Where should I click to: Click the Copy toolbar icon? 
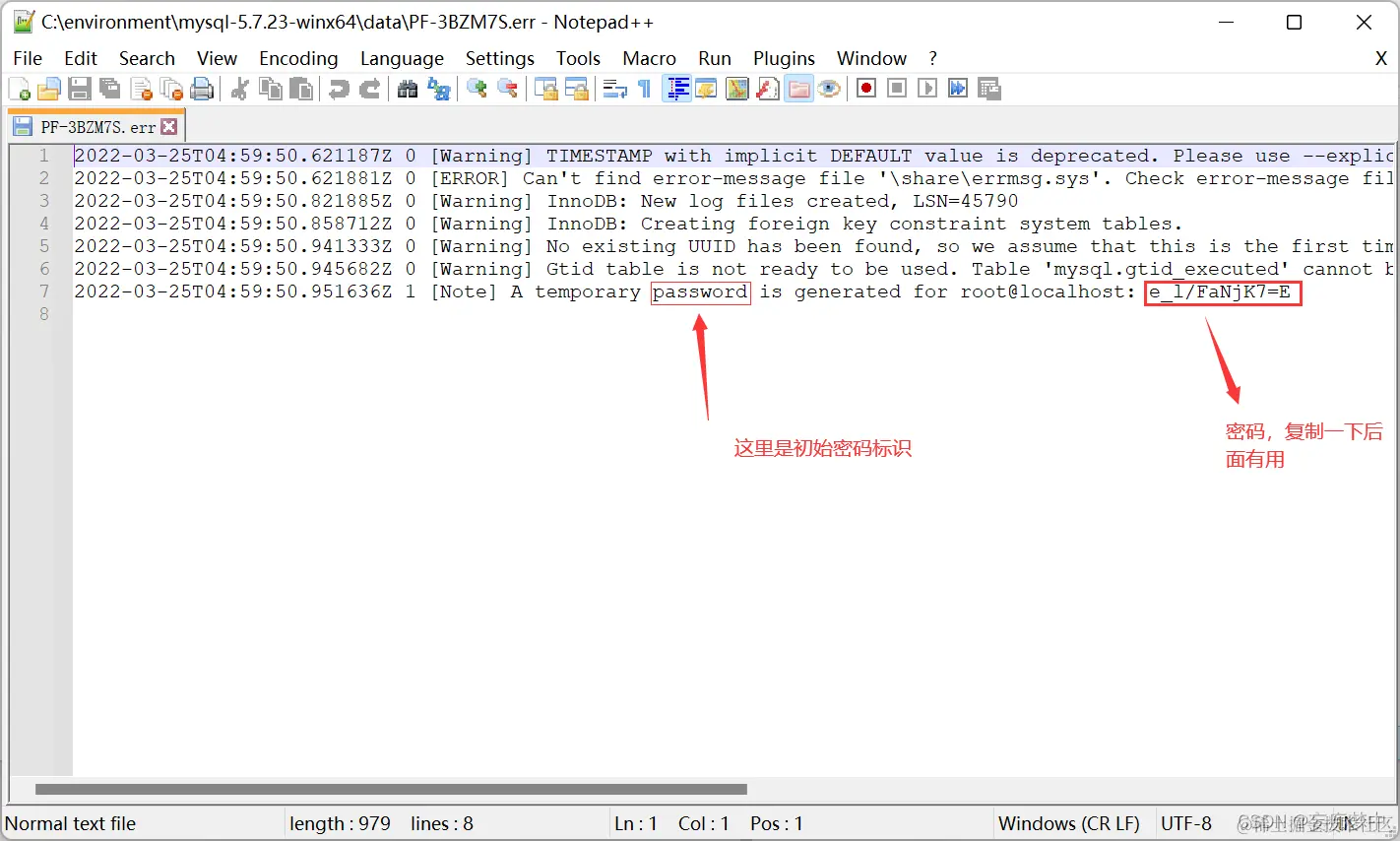270,90
